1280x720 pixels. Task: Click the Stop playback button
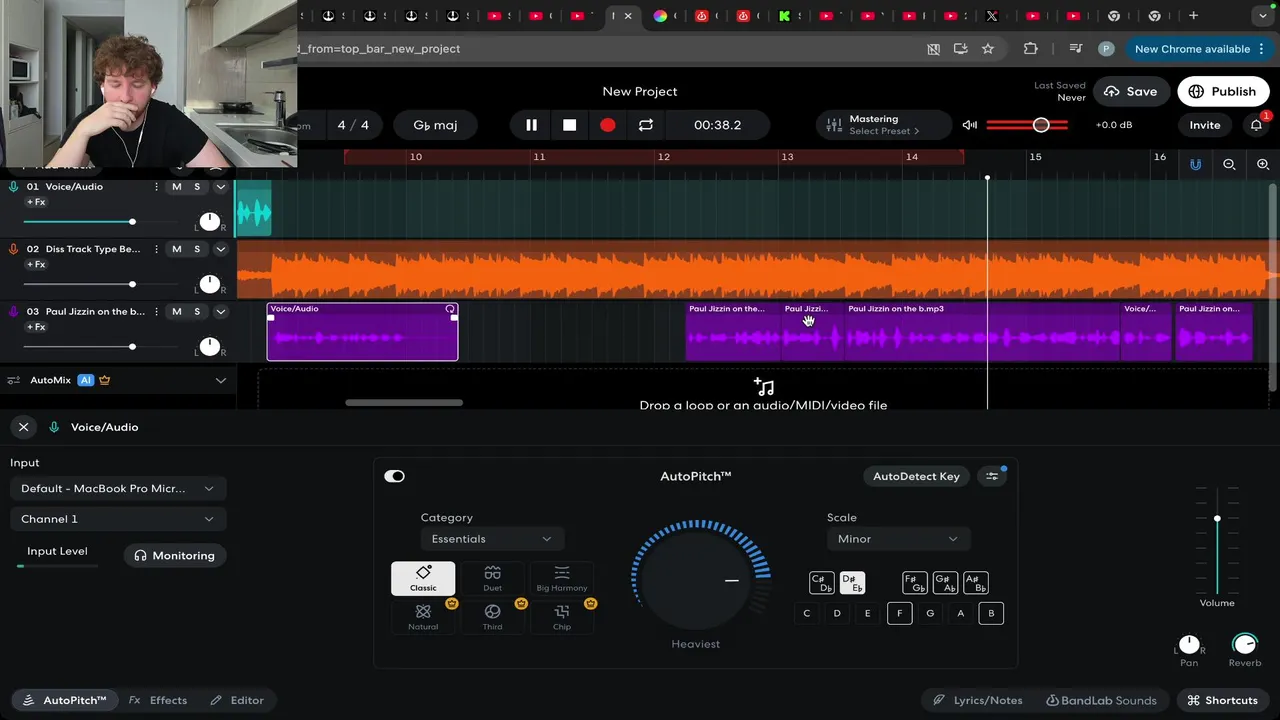pos(569,125)
